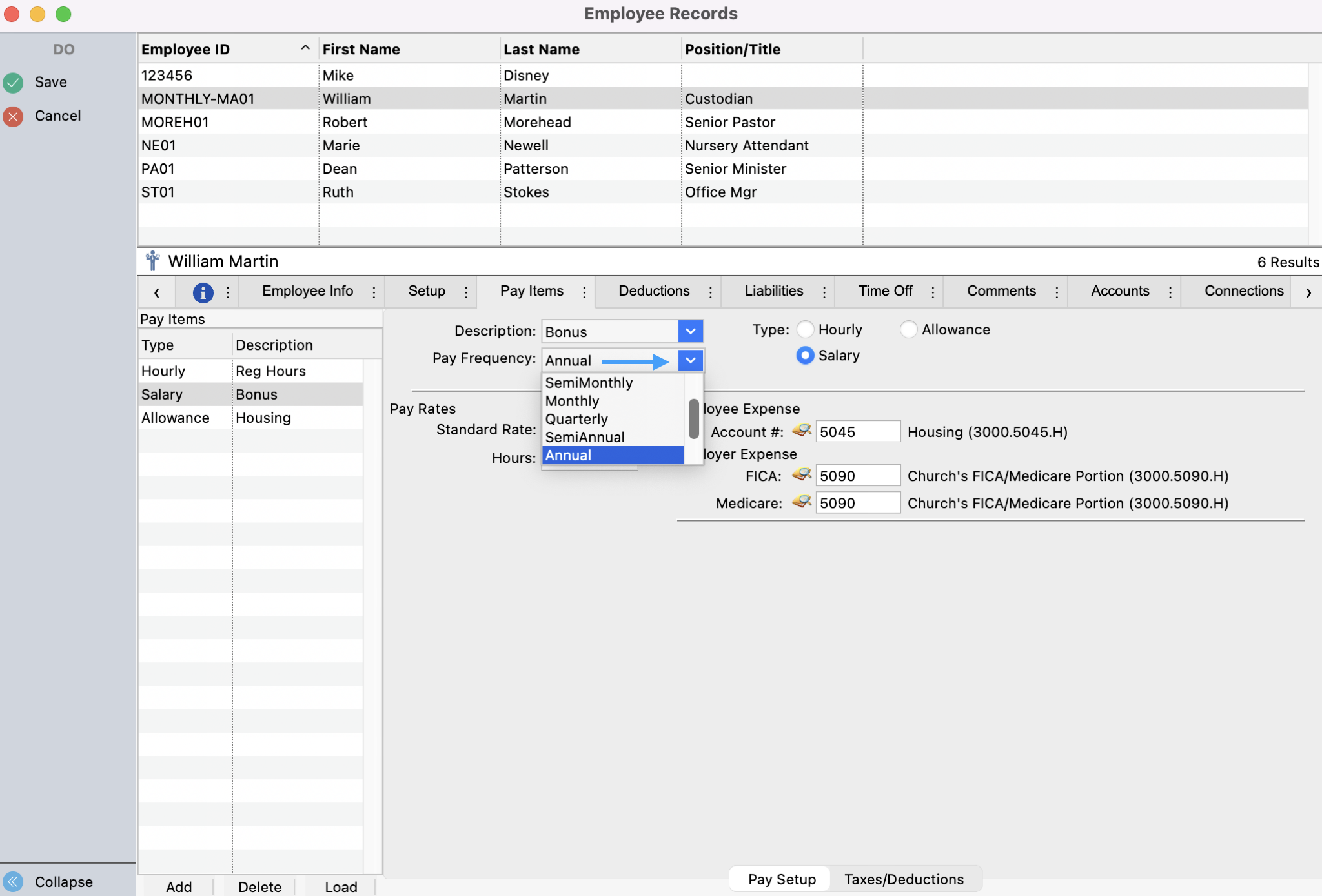Open the Description dropdown arrow
The image size is (1322, 896).
coord(690,332)
